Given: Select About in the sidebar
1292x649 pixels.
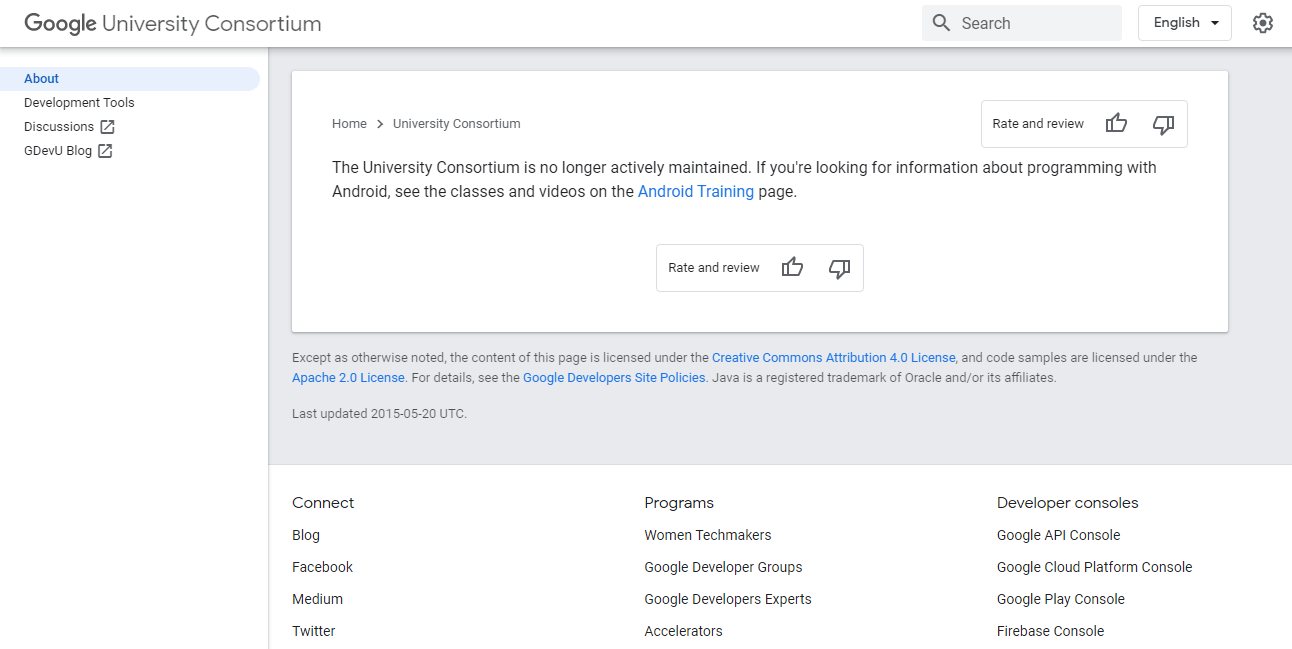Looking at the screenshot, I should (42, 79).
